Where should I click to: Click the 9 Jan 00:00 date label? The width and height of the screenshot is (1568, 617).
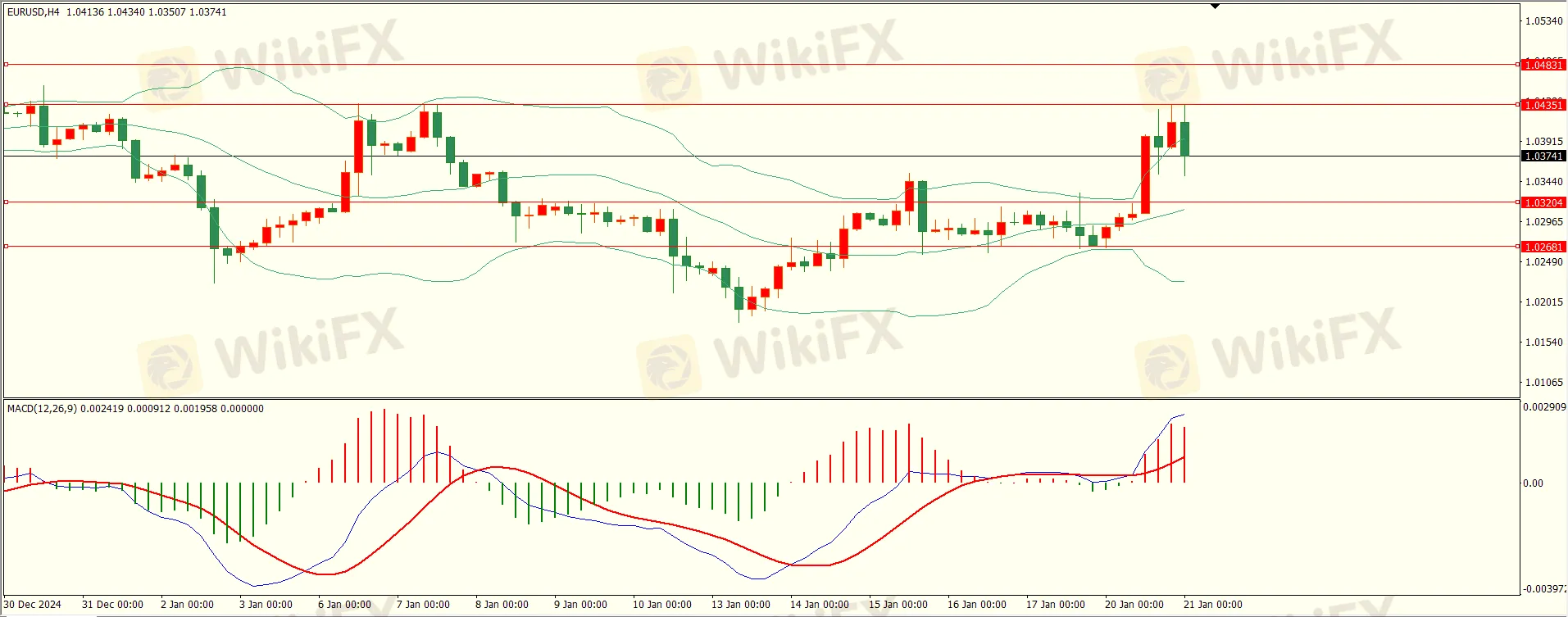(580, 605)
